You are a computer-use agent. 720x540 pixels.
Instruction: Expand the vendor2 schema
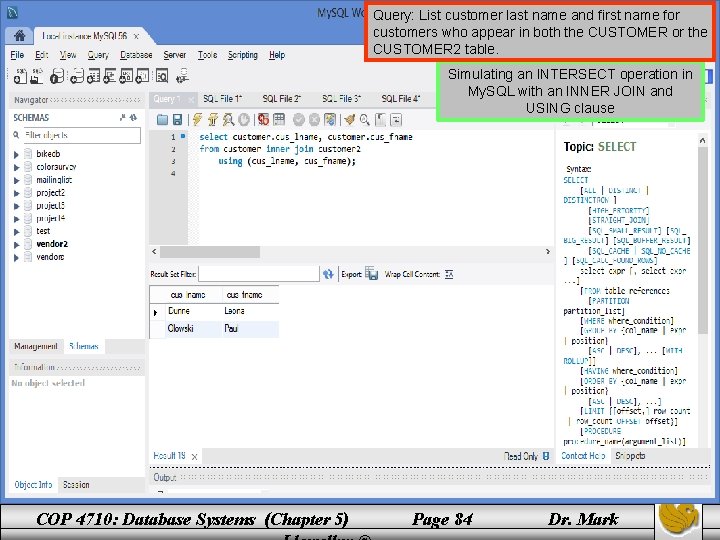16,244
